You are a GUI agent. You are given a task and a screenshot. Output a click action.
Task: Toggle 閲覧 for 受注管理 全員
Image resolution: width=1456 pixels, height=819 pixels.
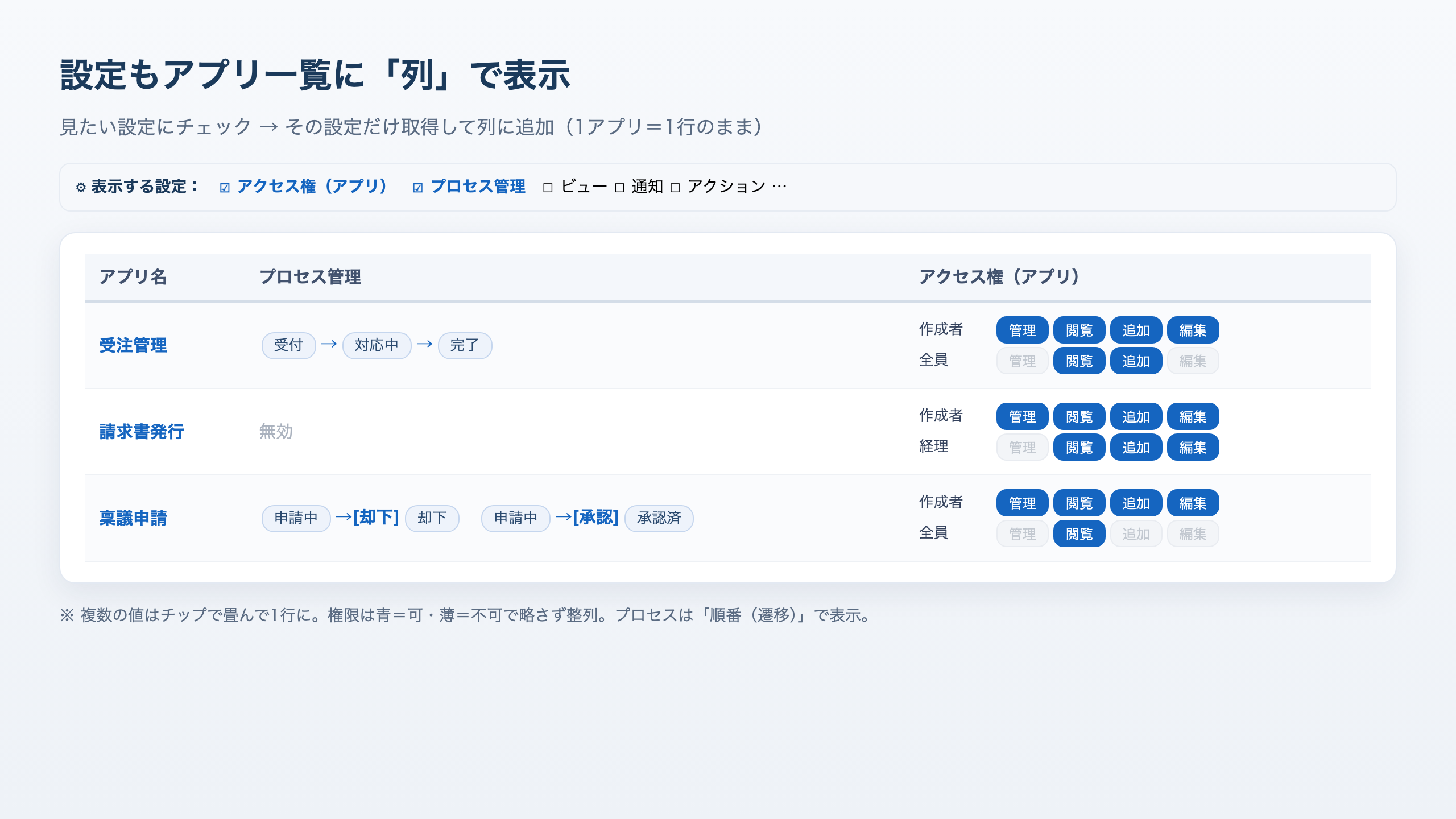(1079, 361)
